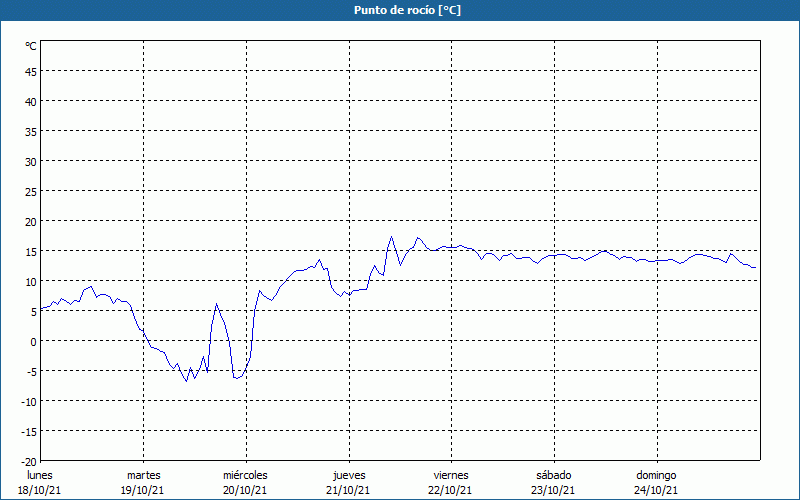Image resolution: width=800 pixels, height=500 pixels.
Task: Select the 45 value on the y-axis
Action: [x=30, y=71]
